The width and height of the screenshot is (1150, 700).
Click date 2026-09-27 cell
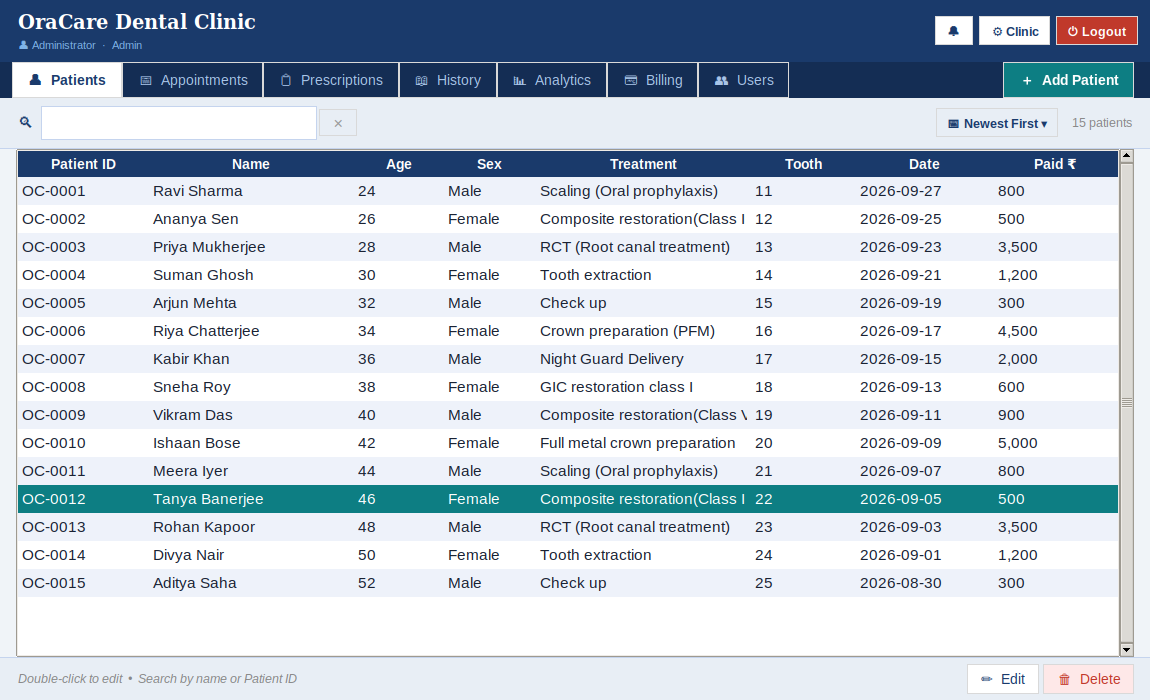[901, 191]
